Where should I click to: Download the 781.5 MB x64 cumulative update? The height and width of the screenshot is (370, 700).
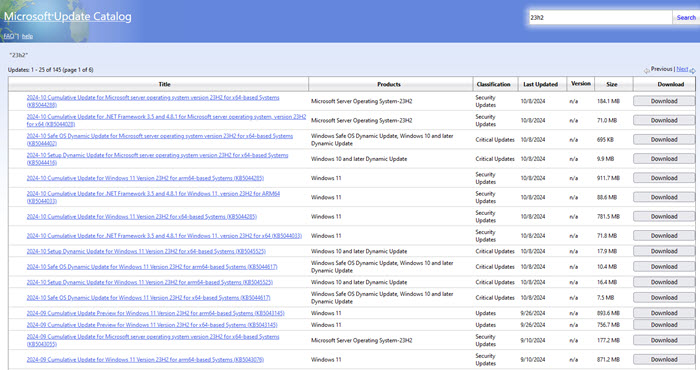(664, 216)
